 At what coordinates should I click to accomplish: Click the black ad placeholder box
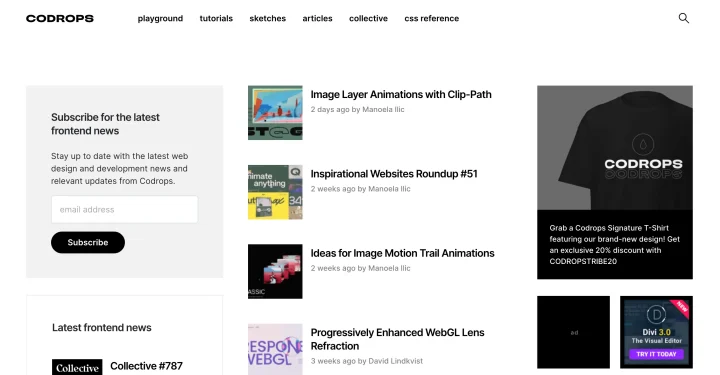tap(574, 332)
